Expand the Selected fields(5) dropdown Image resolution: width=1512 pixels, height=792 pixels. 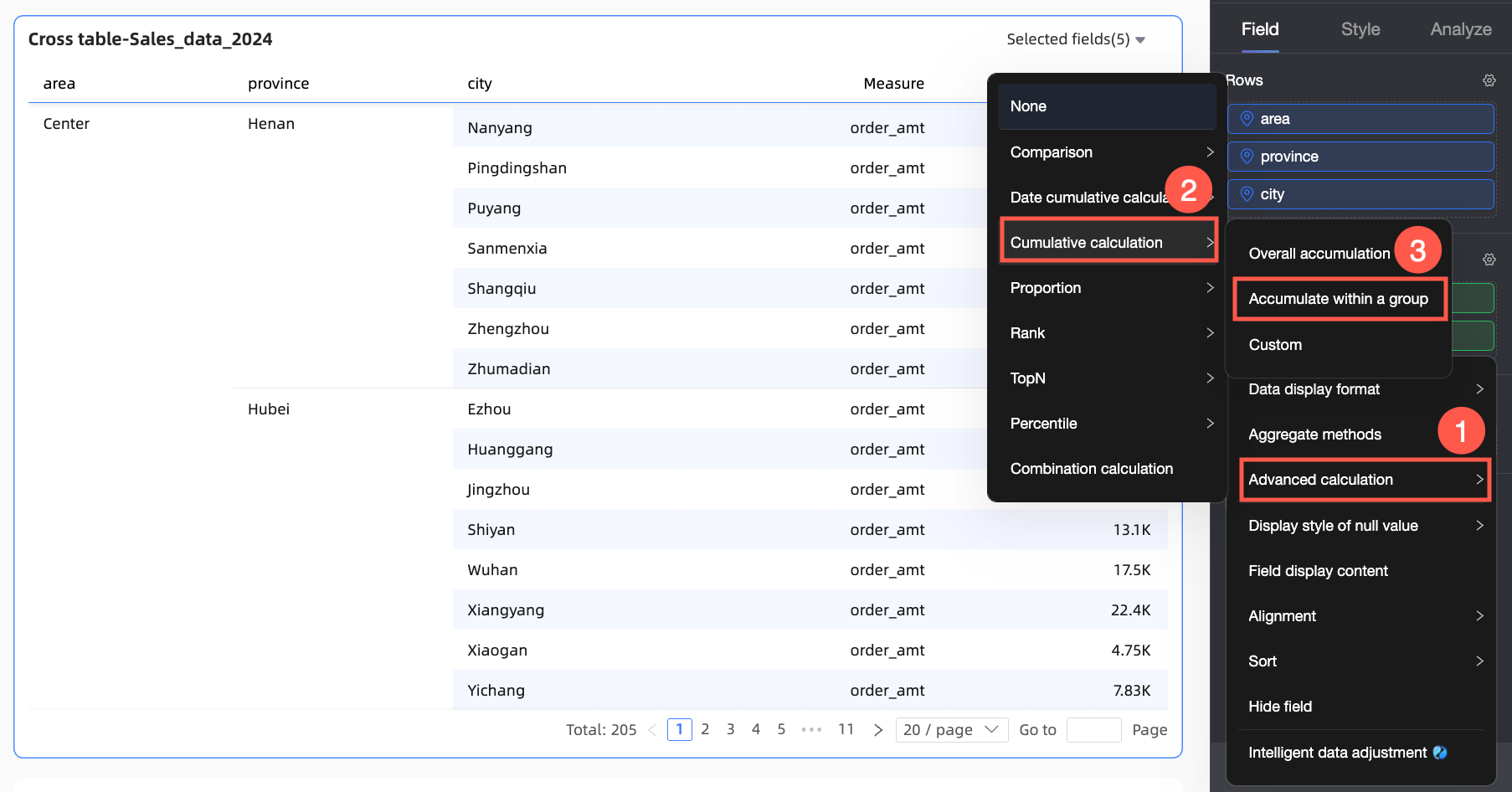click(x=1076, y=39)
